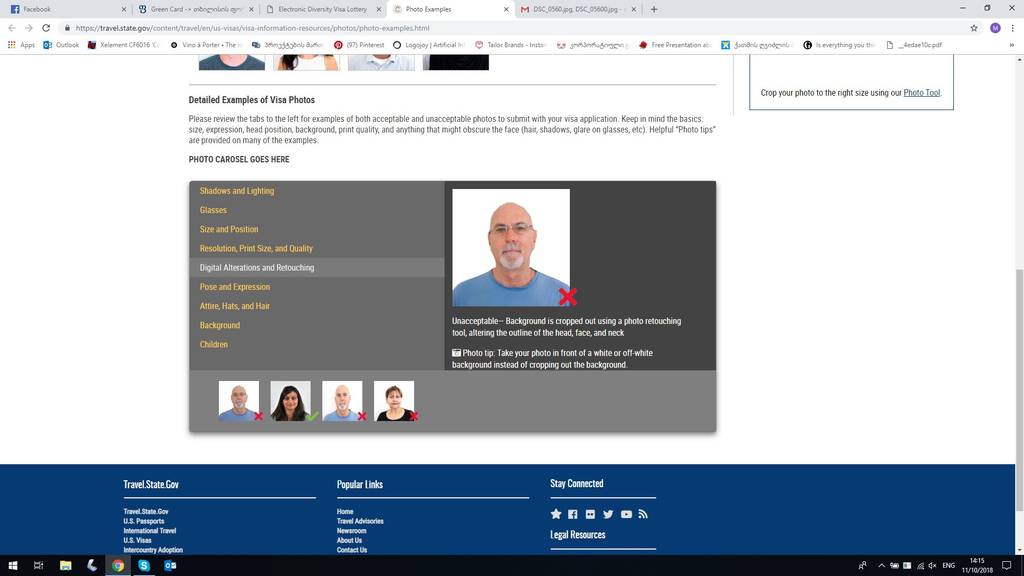Open the Chrome profile avatar
Screen dimensions: 1024x576
pyautogui.click(x=995, y=28)
